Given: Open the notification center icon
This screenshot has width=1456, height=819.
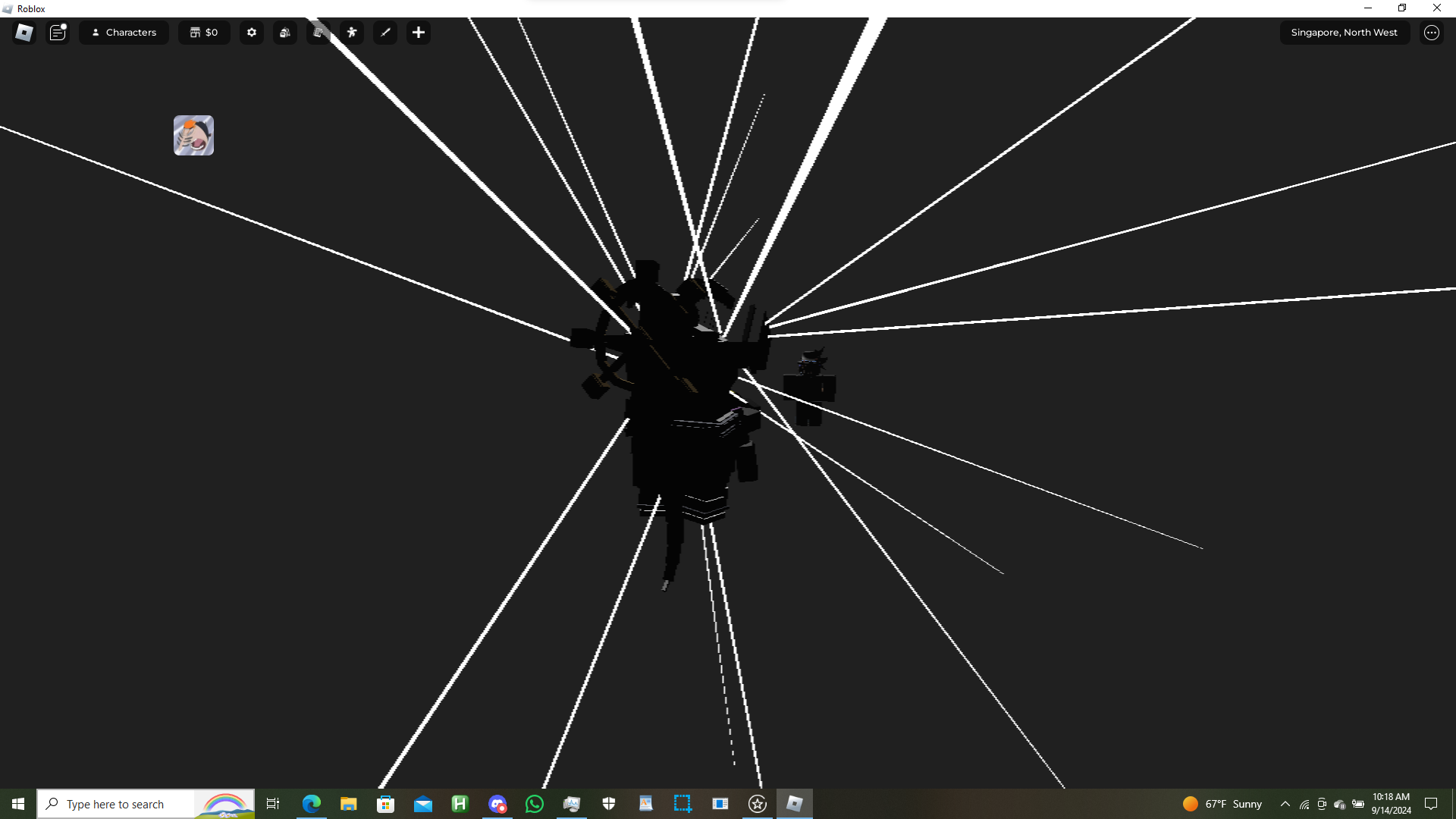Looking at the screenshot, I should [1431, 804].
